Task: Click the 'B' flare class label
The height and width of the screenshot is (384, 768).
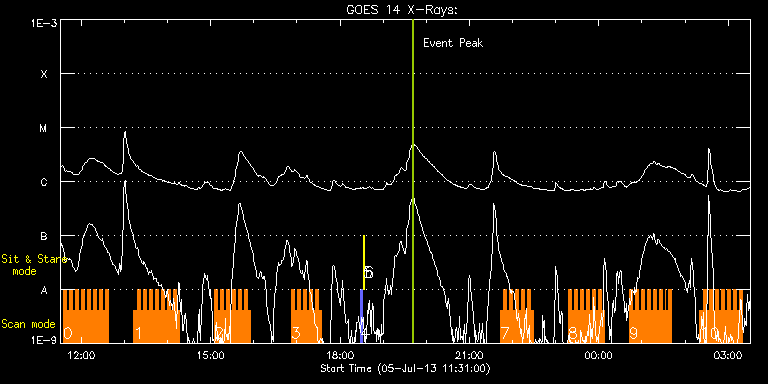Action: coord(44,236)
